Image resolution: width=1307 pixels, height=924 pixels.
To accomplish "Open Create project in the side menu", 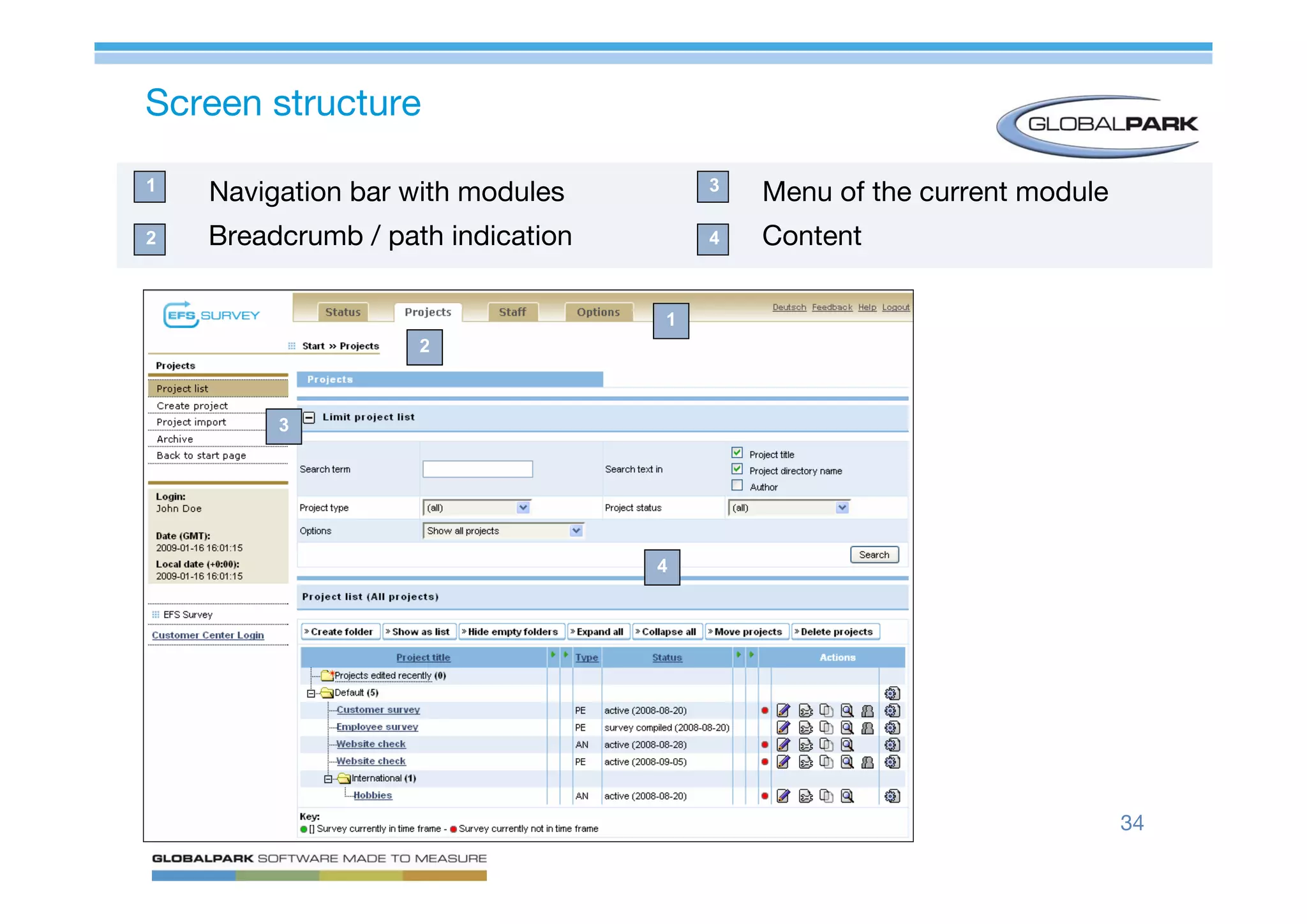I will (x=192, y=406).
